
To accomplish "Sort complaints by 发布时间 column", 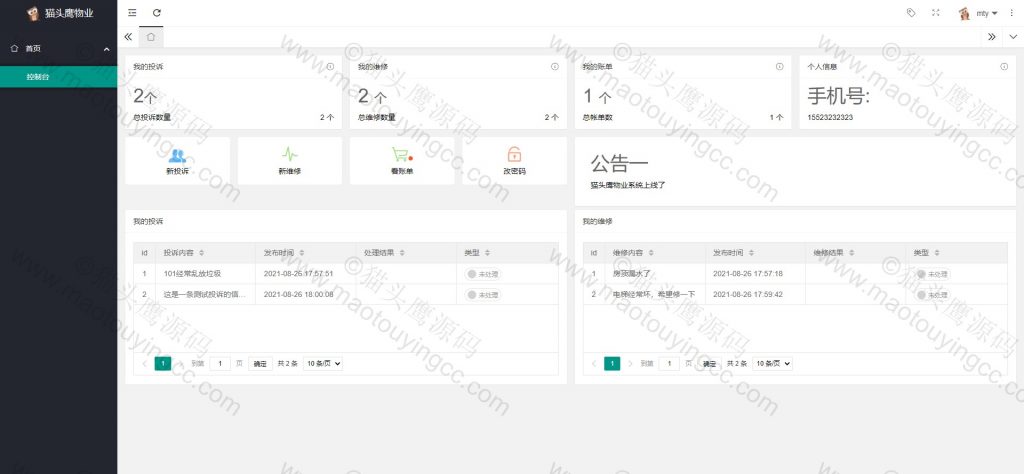I will point(287,252).
